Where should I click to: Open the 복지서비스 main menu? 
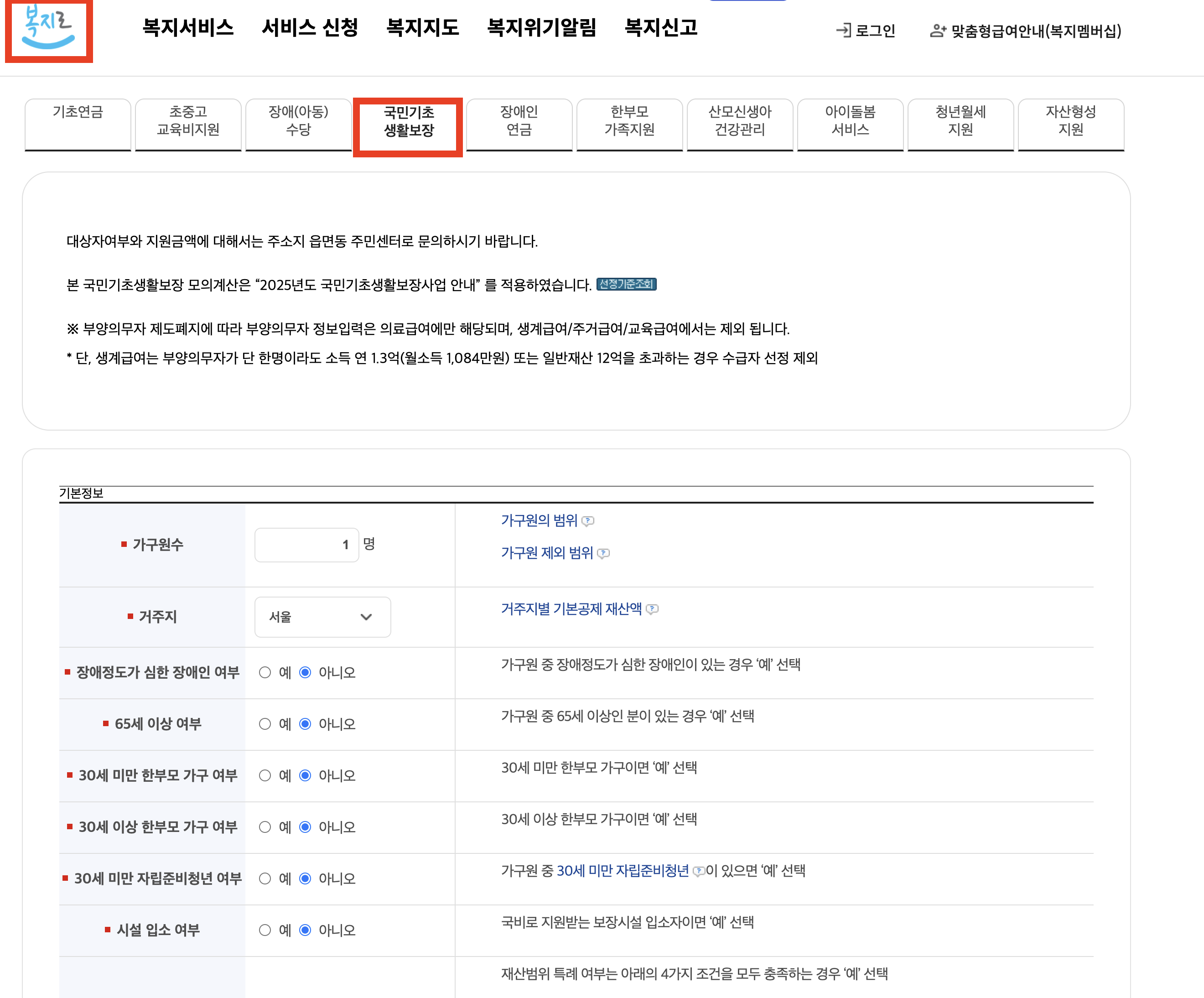(x=188, y=27)
